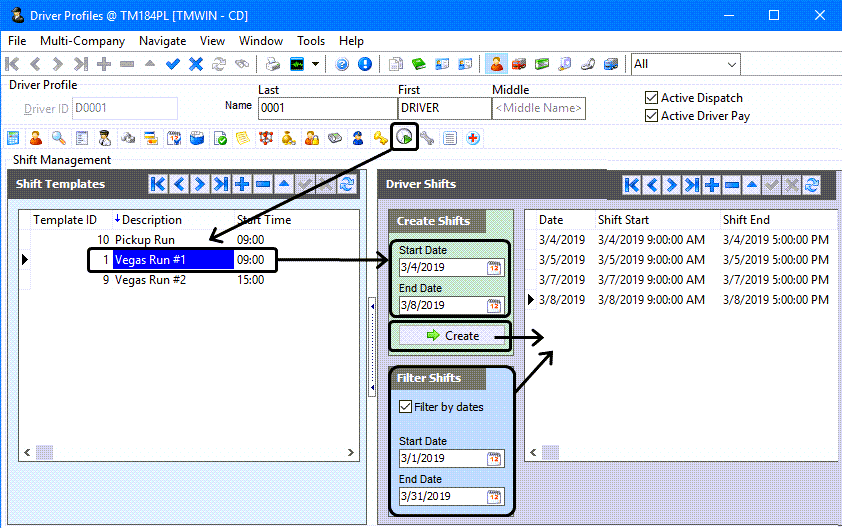842x528 pixels.
Task: Open the Create Shifts Start Date calendar picker
Action: (493, 267)
